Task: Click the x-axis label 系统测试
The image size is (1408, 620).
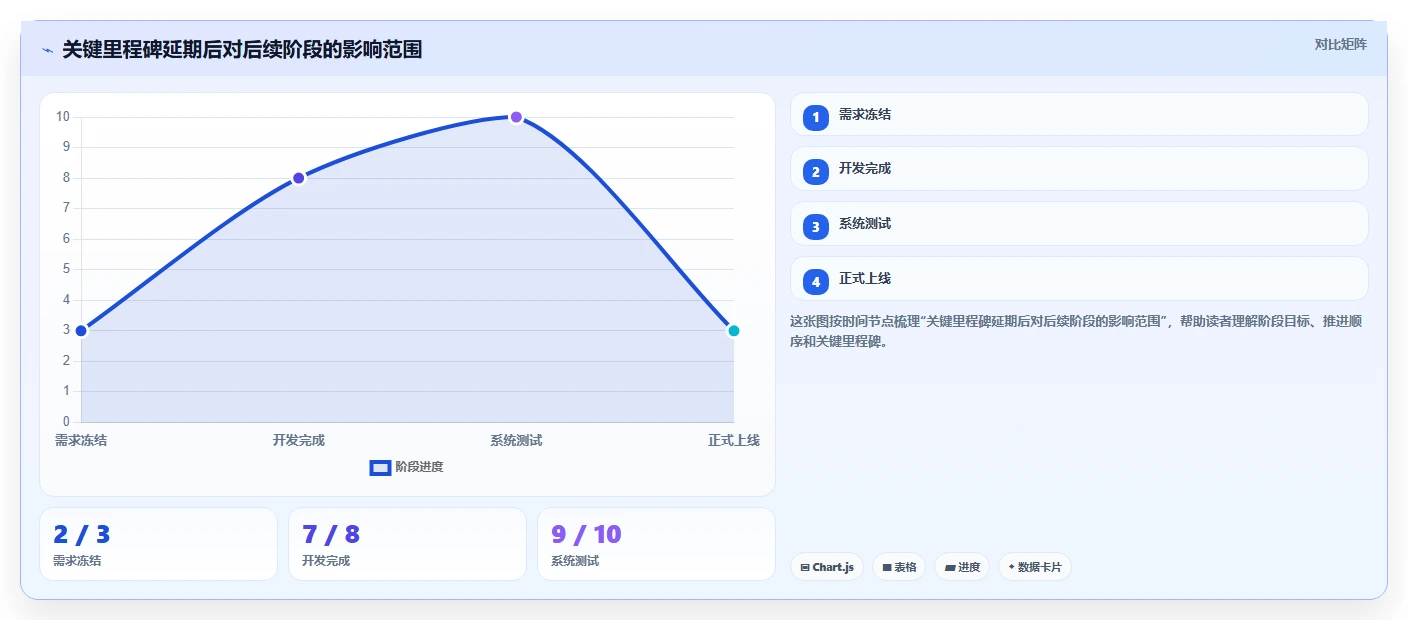Action: [516, 440]
